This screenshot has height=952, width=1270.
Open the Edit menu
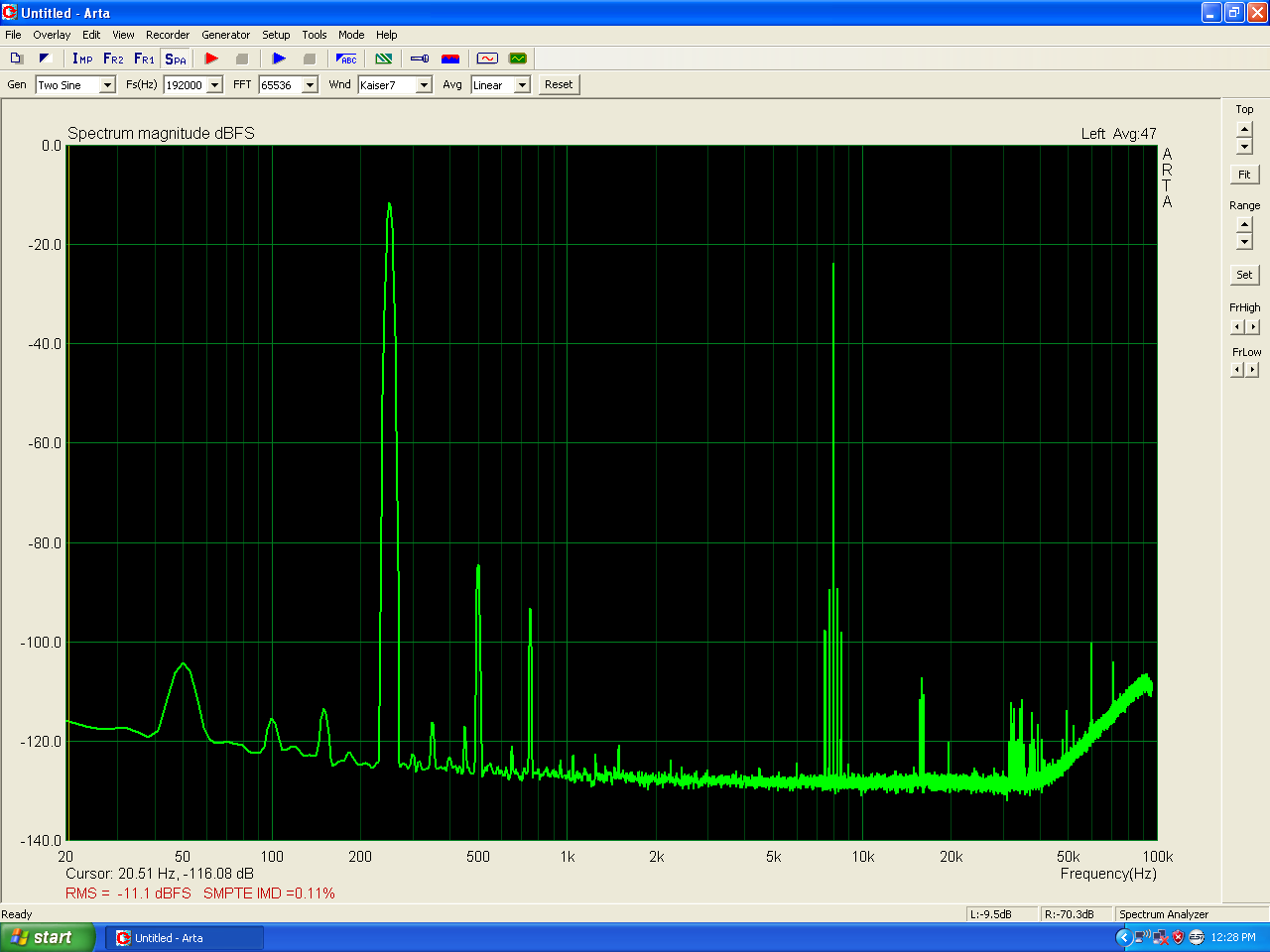[x=91, y=35]
